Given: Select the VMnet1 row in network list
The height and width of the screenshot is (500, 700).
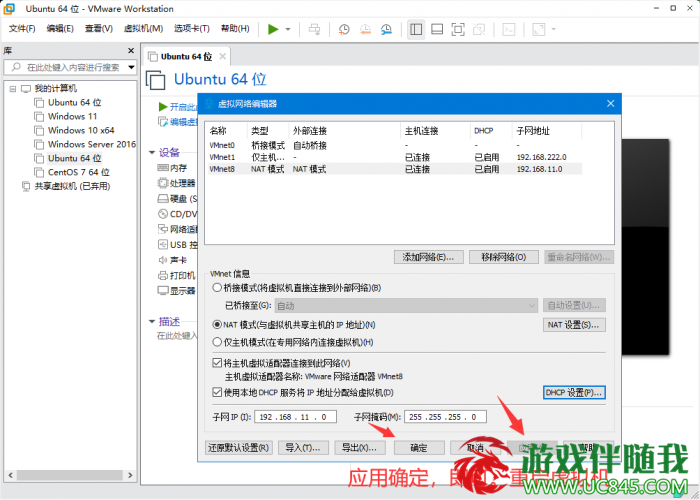Looking at the screenshot, I should point(395,157).
